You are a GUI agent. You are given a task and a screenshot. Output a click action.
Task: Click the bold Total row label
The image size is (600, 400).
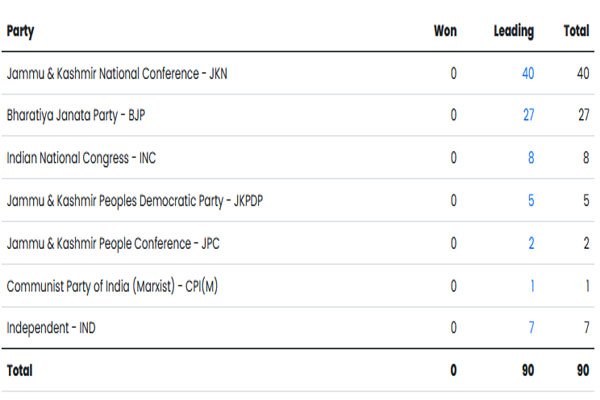pyautogui.click(x=20, y=370)
